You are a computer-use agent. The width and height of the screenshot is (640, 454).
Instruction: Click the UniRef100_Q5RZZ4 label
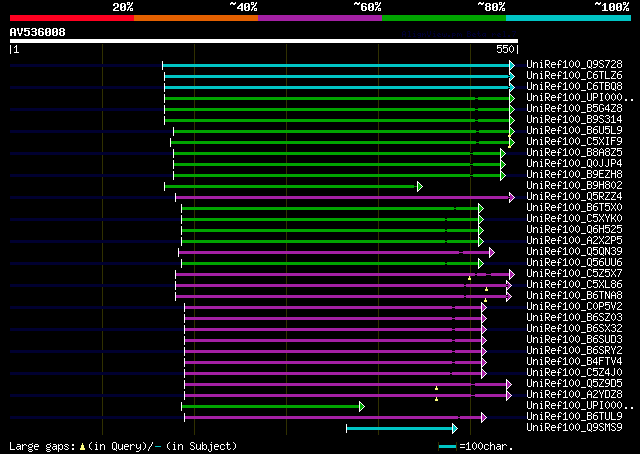[x=574, y=197]
